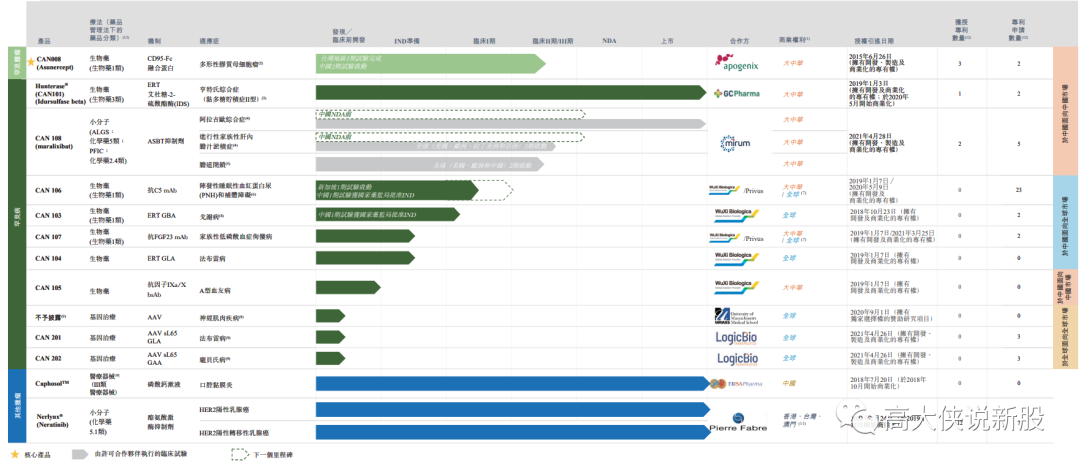Click the Caphosol blue progress bar

click(512, 383)
